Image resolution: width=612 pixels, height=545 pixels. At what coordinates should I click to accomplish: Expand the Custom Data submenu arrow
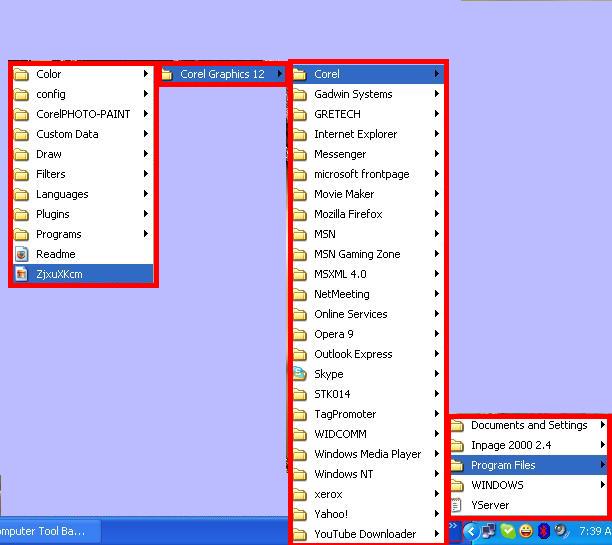pyautogui.click(x=146, y=134)
